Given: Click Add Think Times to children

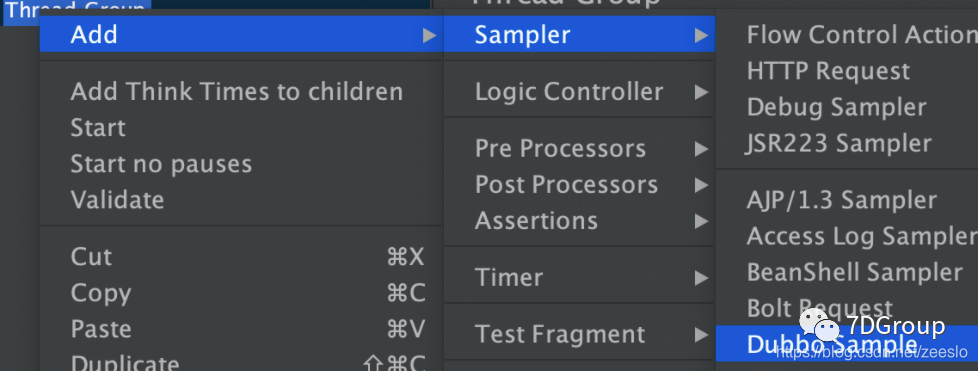Looking at the screenshot, I should pyautogui.click(x=236, y=92).
